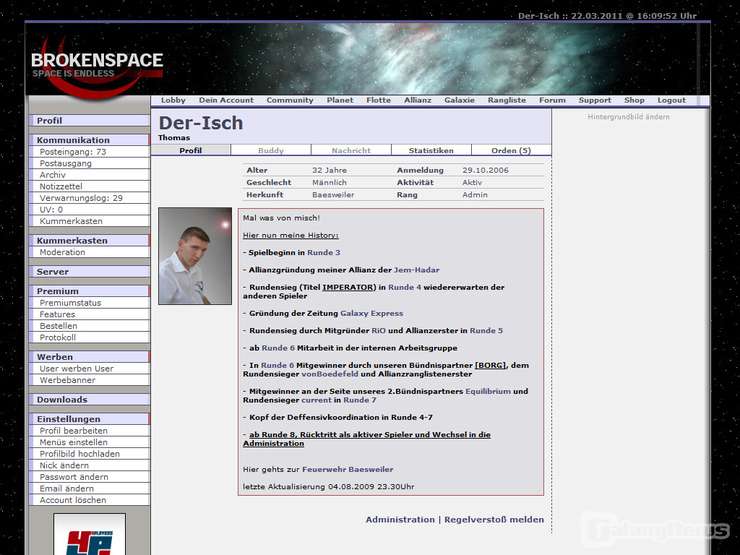Image resolution: width=740 pixels, height=555 pixels.
Task: Click the Downloads sidebar header
Action: point(89,399)
